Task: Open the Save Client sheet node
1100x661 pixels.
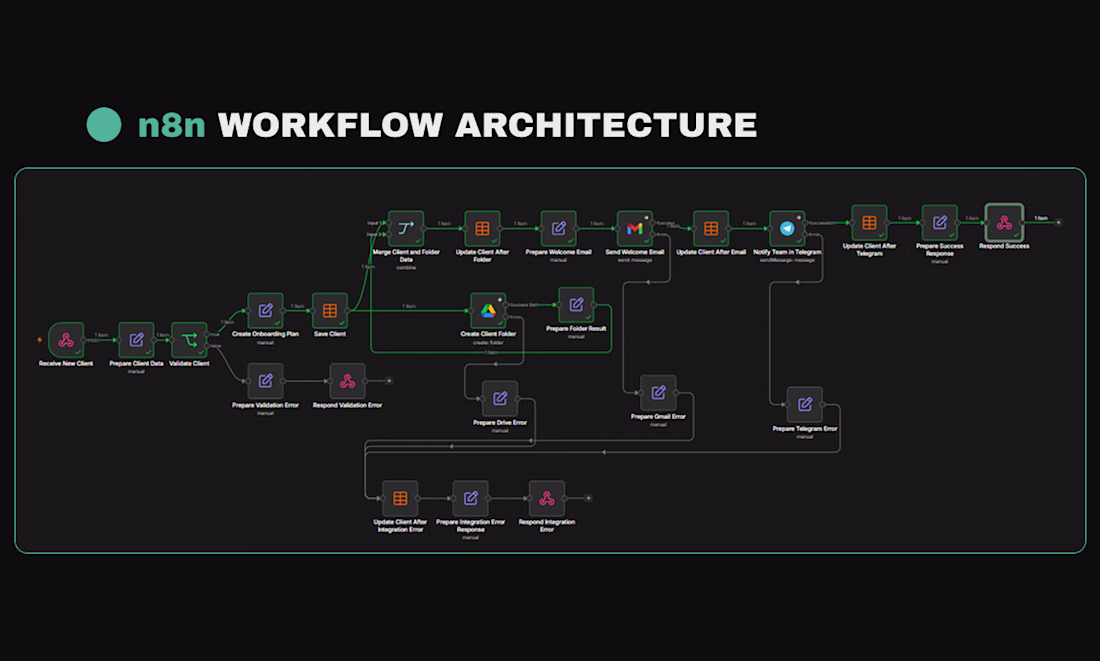Action: (x=330, y=311)
